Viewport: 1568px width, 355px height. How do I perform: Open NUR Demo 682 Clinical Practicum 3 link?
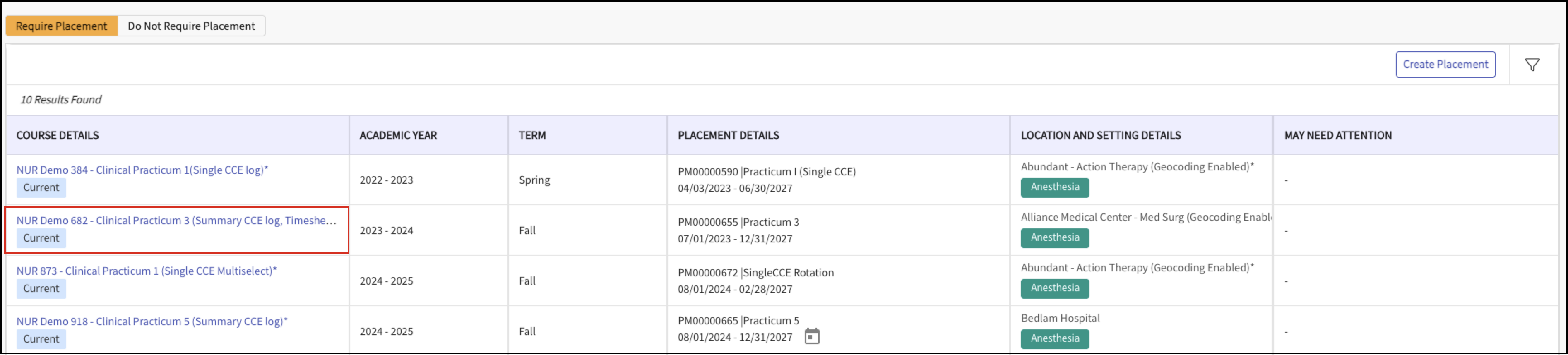[x=176, y=221]
